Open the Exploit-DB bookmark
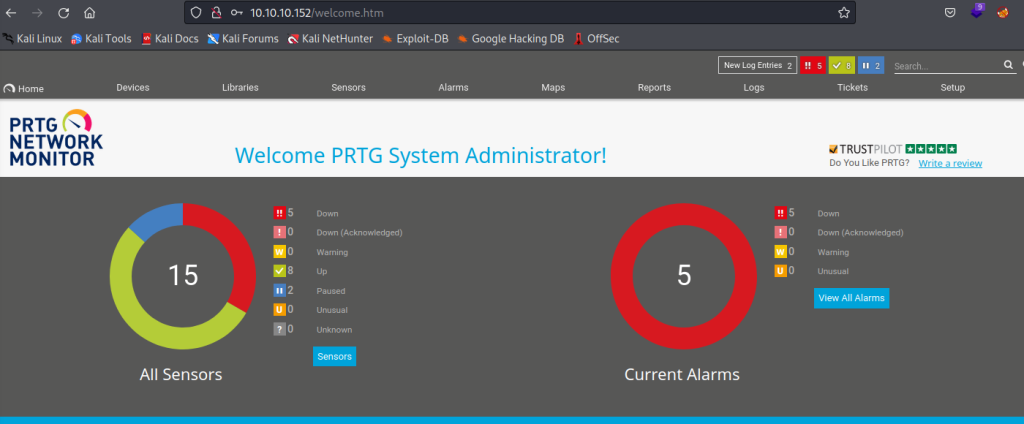1024x424 pixels. pyautogui.click(x=414, y=39)
